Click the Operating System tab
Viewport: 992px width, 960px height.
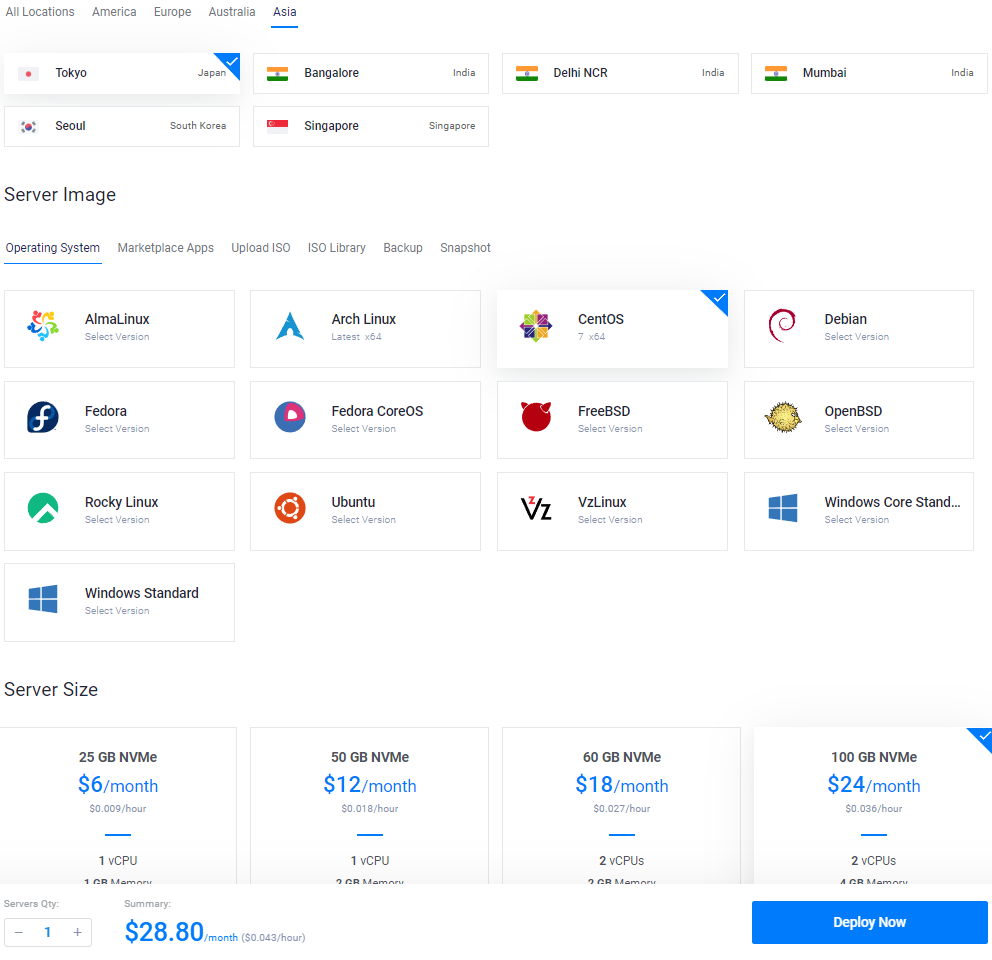(x=53, y=248)
